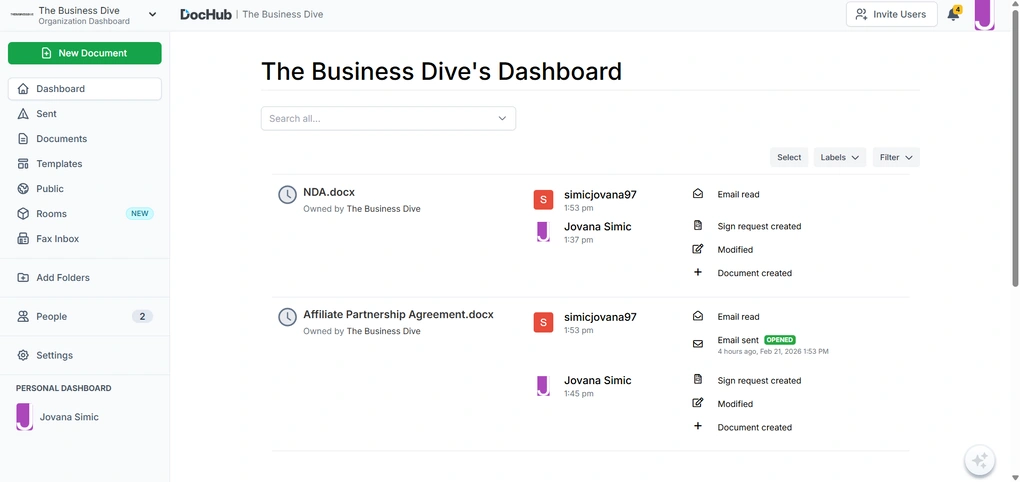The image size is (1020, 482).
Task: Click Jovana Simic name in Affiliate Partnership row
Action: point(597,381)
